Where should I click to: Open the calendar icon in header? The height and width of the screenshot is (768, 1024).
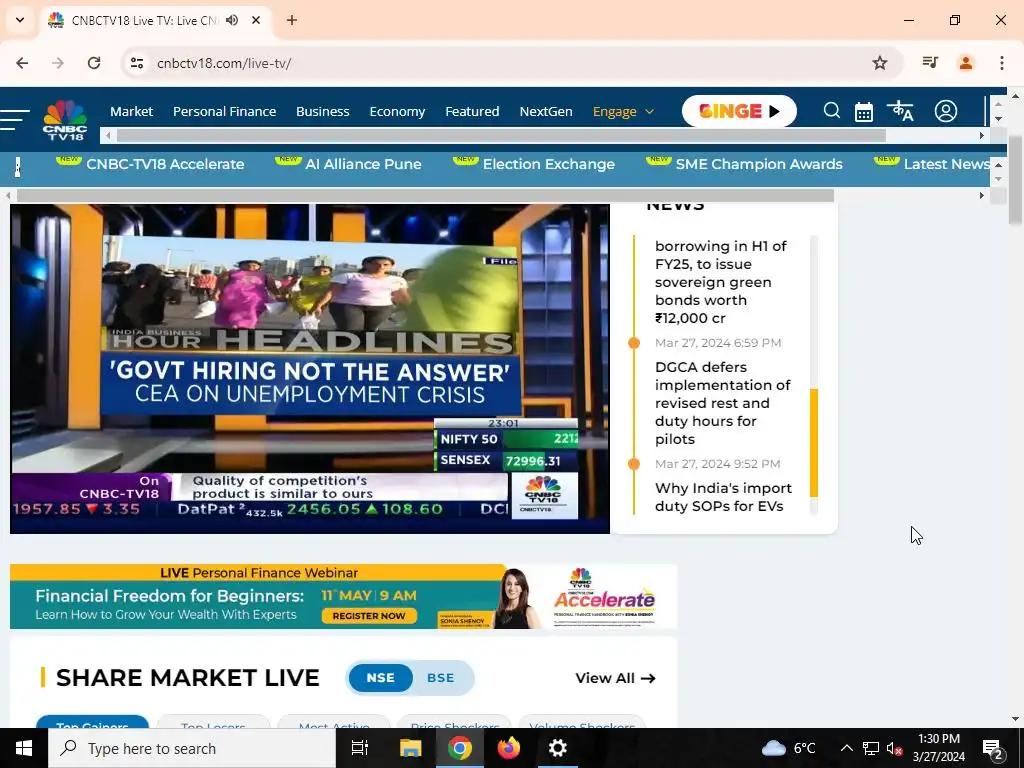pyautogui.click(x=863, y=112)
